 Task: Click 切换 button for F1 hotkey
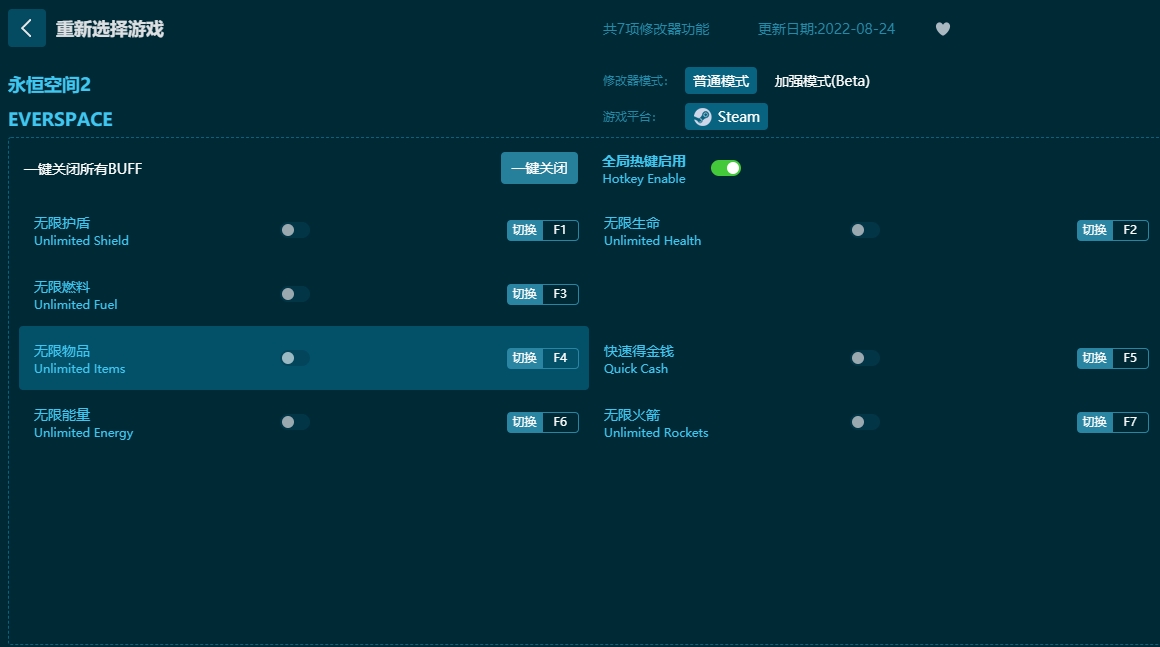[525, 230]
